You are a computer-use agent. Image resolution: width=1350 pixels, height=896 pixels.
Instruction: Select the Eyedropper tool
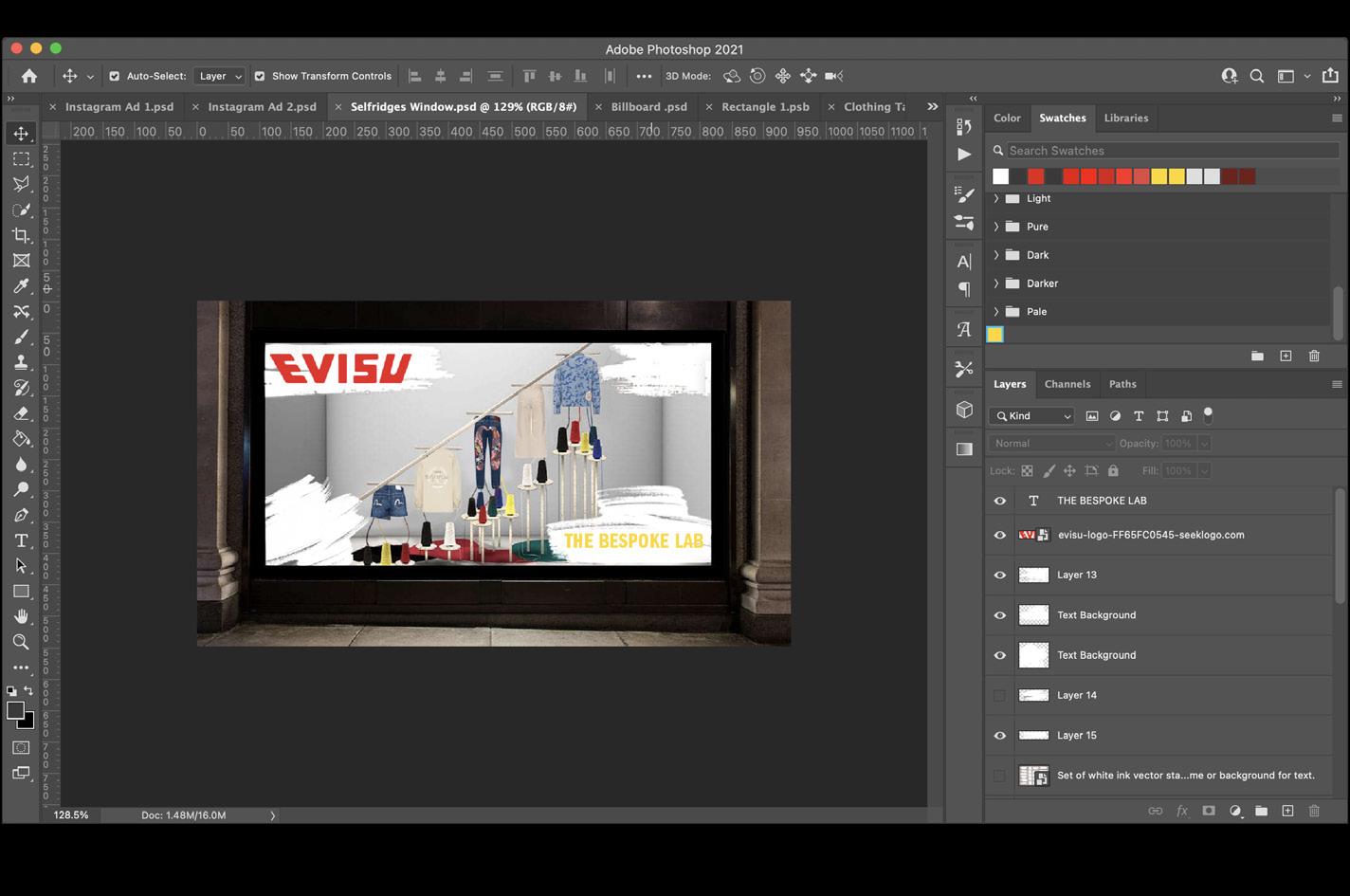[21, 286]
